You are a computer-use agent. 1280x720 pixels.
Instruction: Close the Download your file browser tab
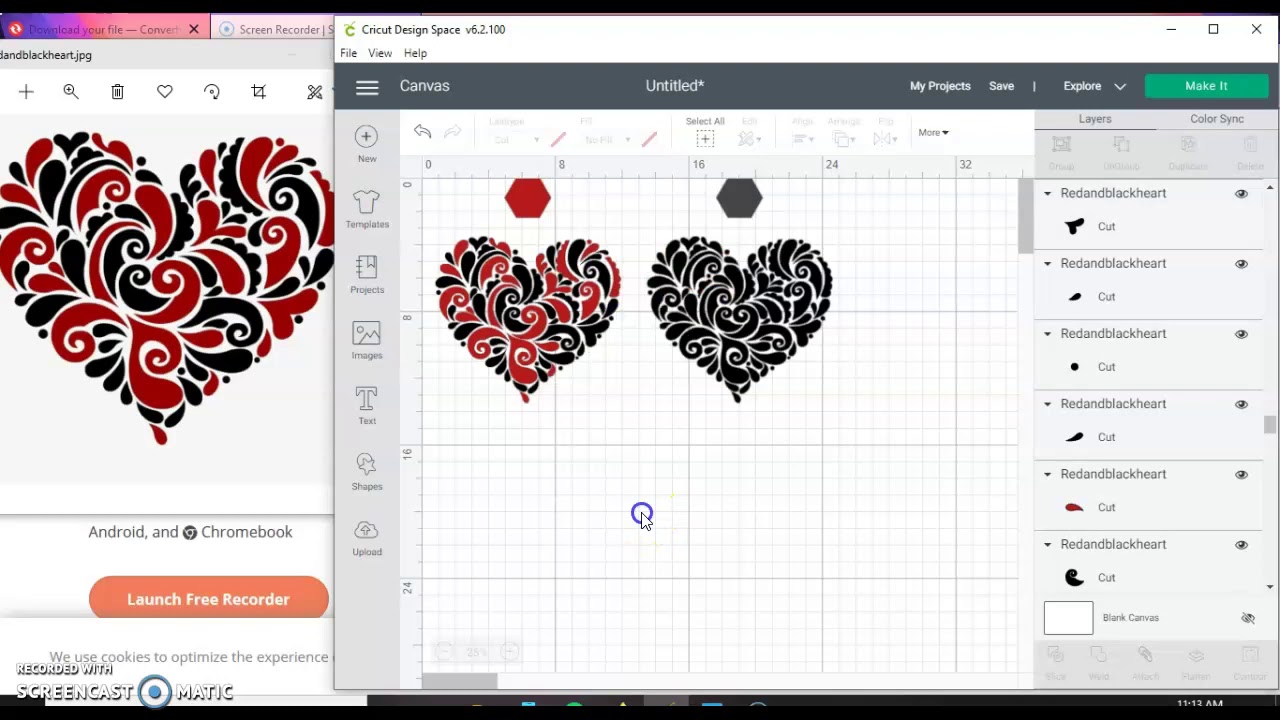coord(194,29)
